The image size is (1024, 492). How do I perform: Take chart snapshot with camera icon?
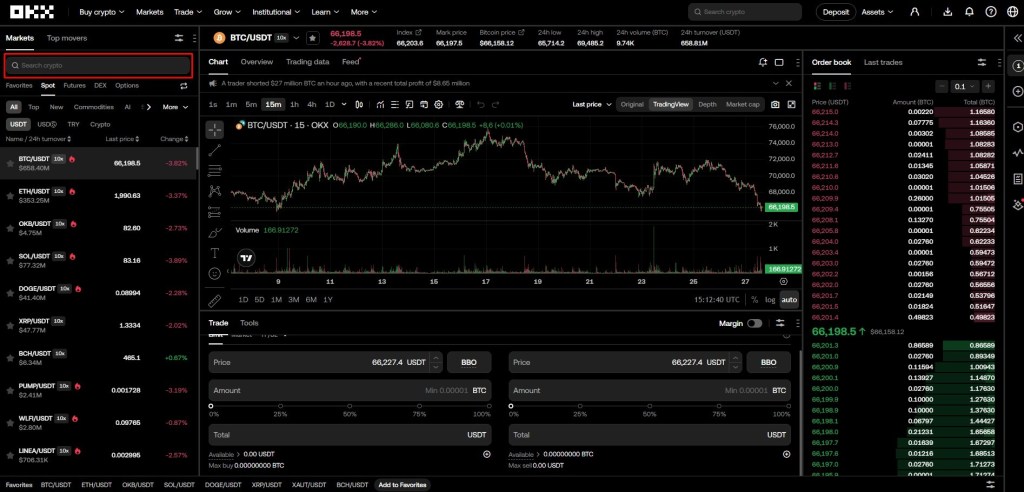click(775, 105)
